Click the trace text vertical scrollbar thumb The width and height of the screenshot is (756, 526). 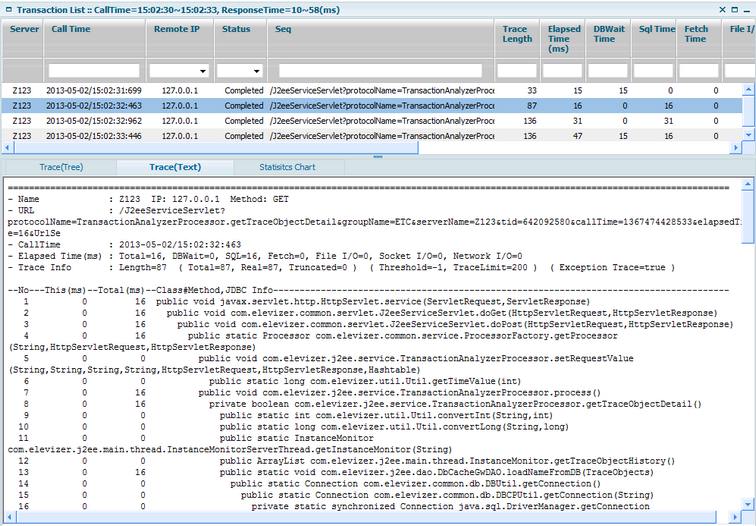(x=747, y=217)
